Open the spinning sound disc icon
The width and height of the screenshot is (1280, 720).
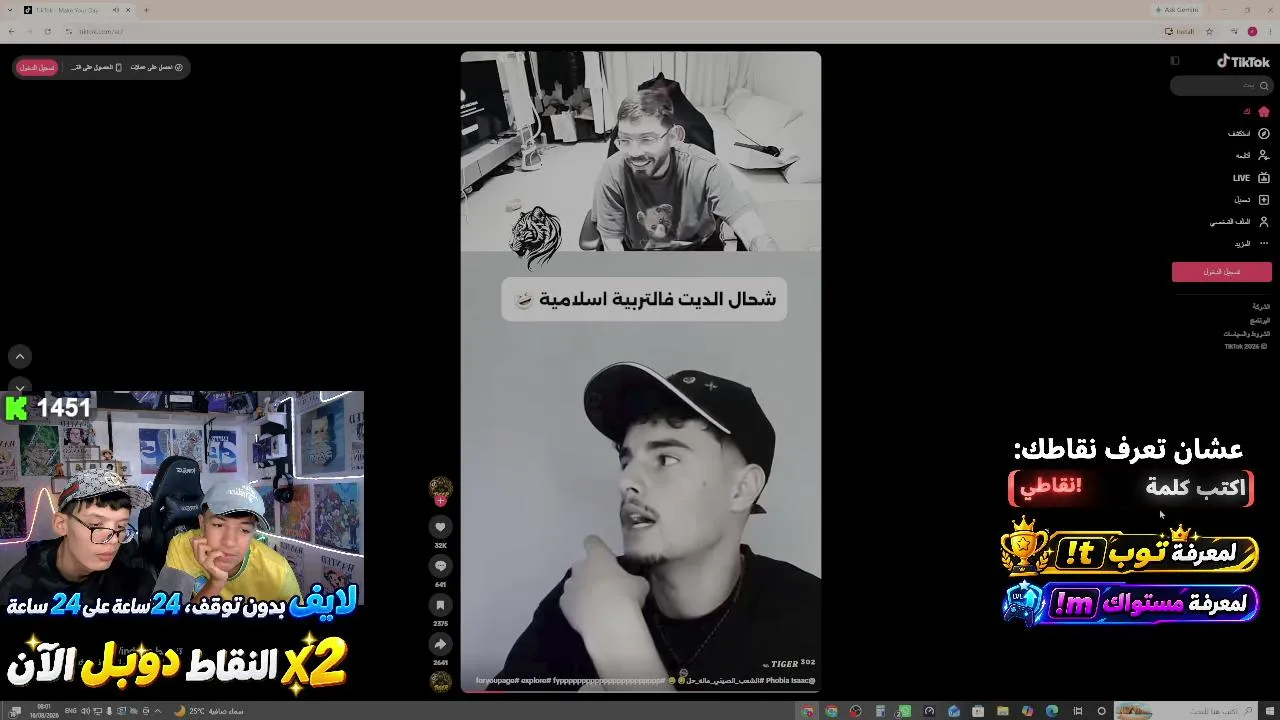pyautogui.click(x=440, y=682)
